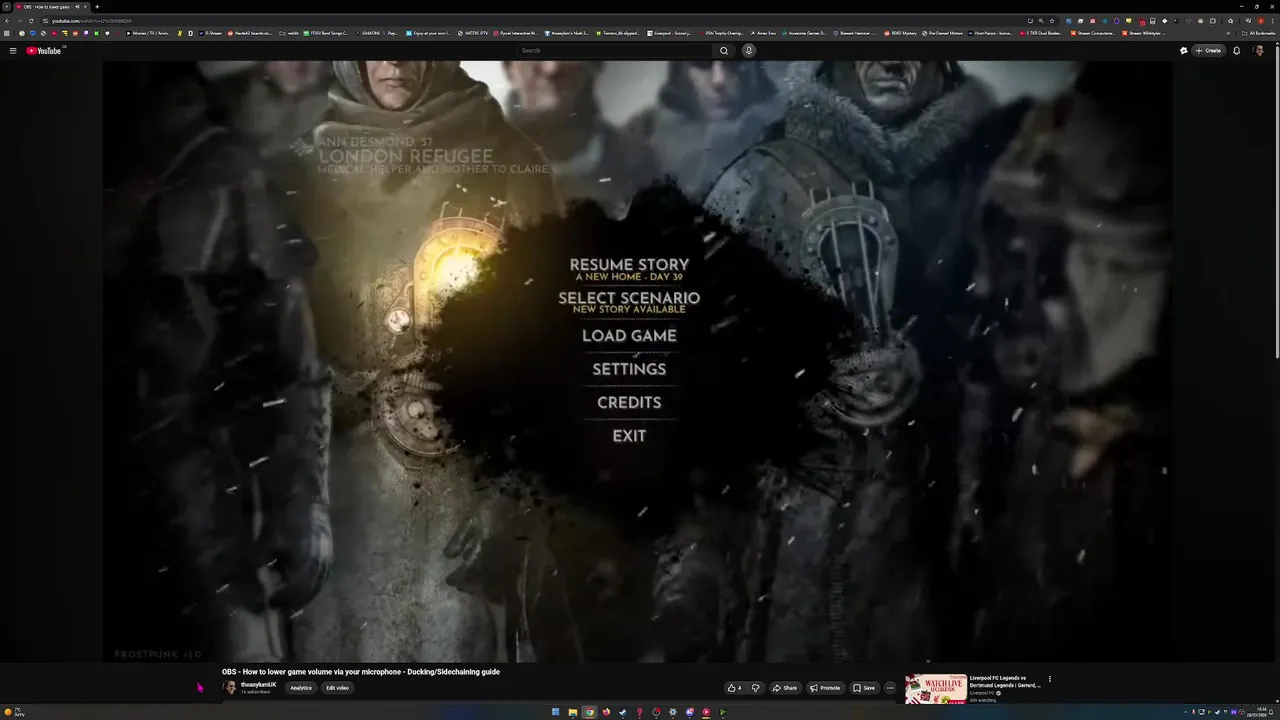Open the channel avatar of theasykumUK
The image size is (1280, 720).
229,688
